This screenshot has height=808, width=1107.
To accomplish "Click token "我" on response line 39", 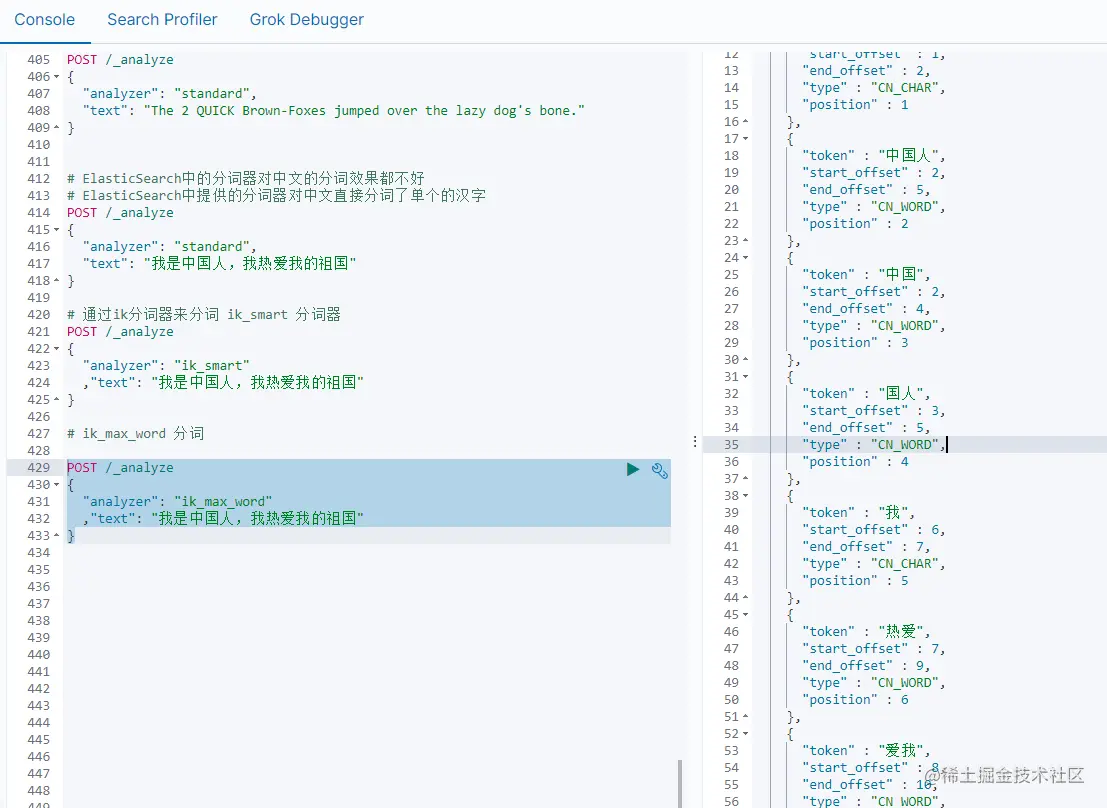I will pyautogui.click(x=896, y=512).
